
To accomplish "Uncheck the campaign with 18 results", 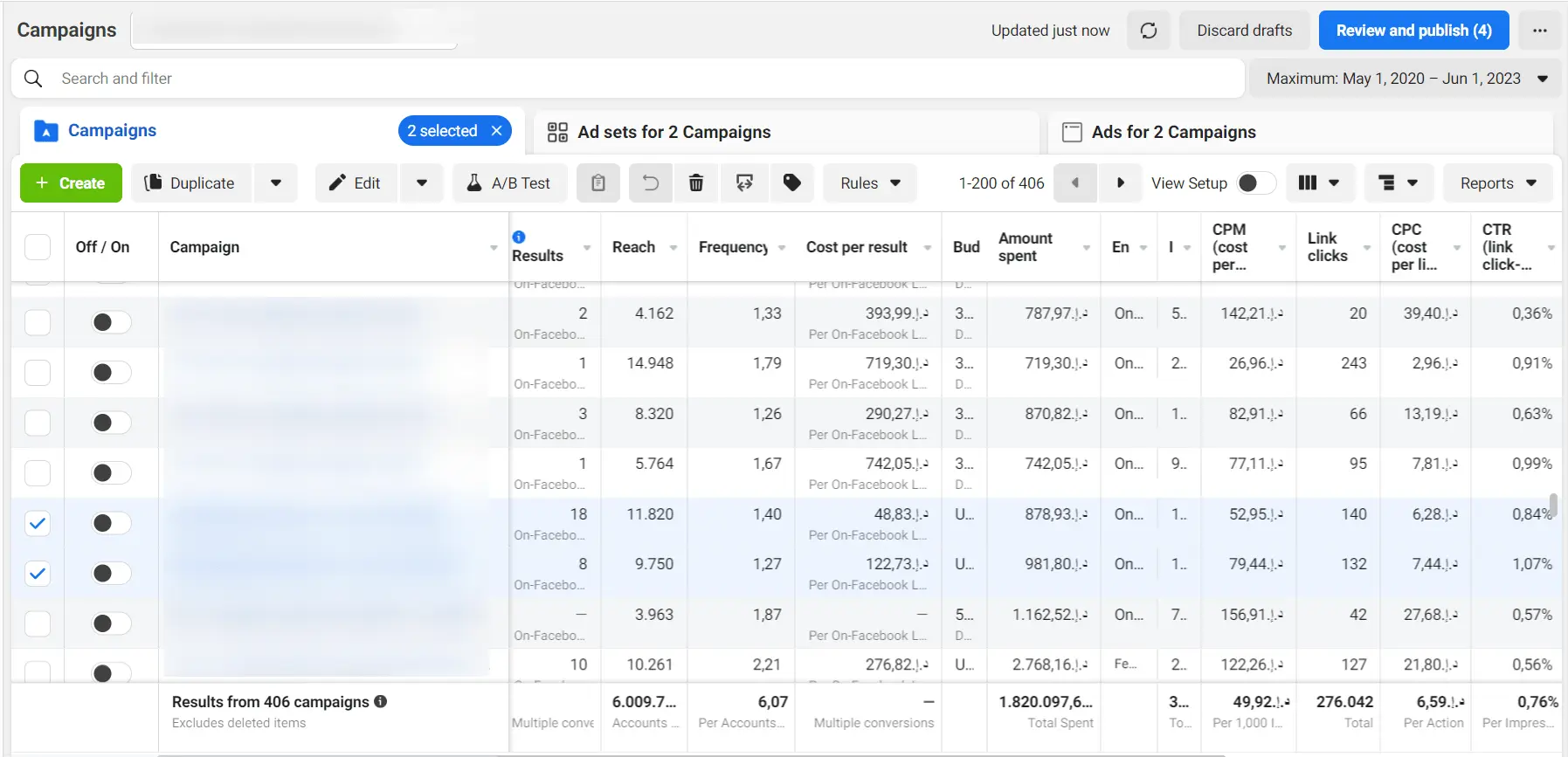I will click(x=38, y=523).
